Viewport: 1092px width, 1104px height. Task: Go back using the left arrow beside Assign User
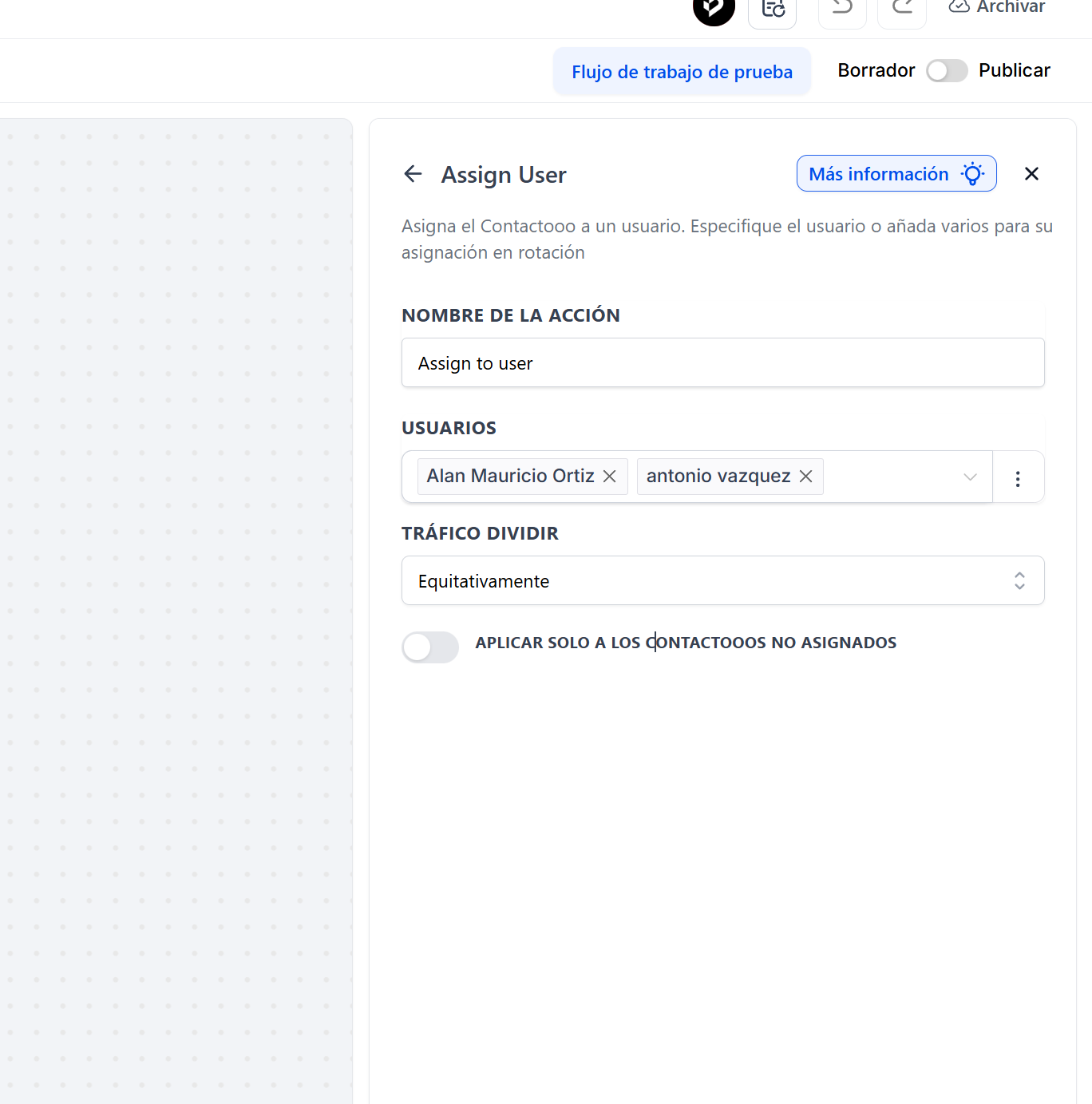click(413, 174)
